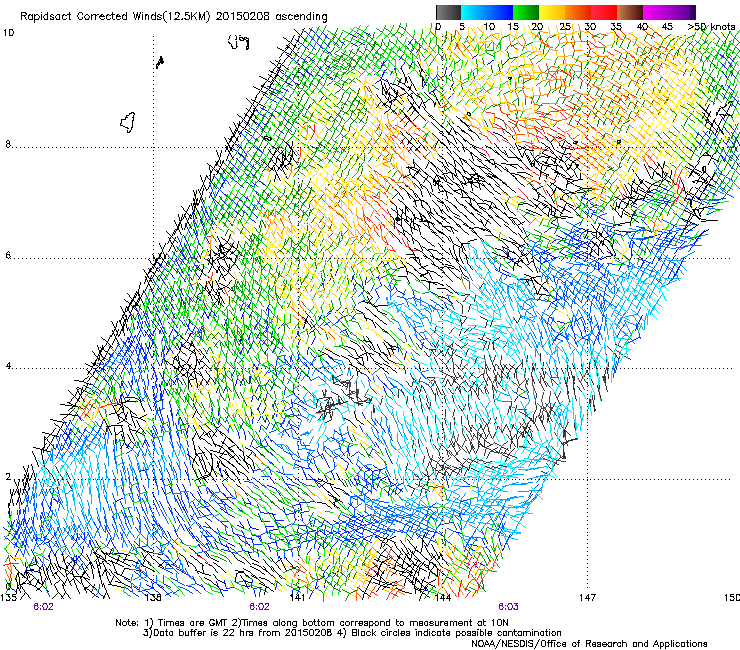Click the NOAA/NESDIS credit text

click(589, 644)
